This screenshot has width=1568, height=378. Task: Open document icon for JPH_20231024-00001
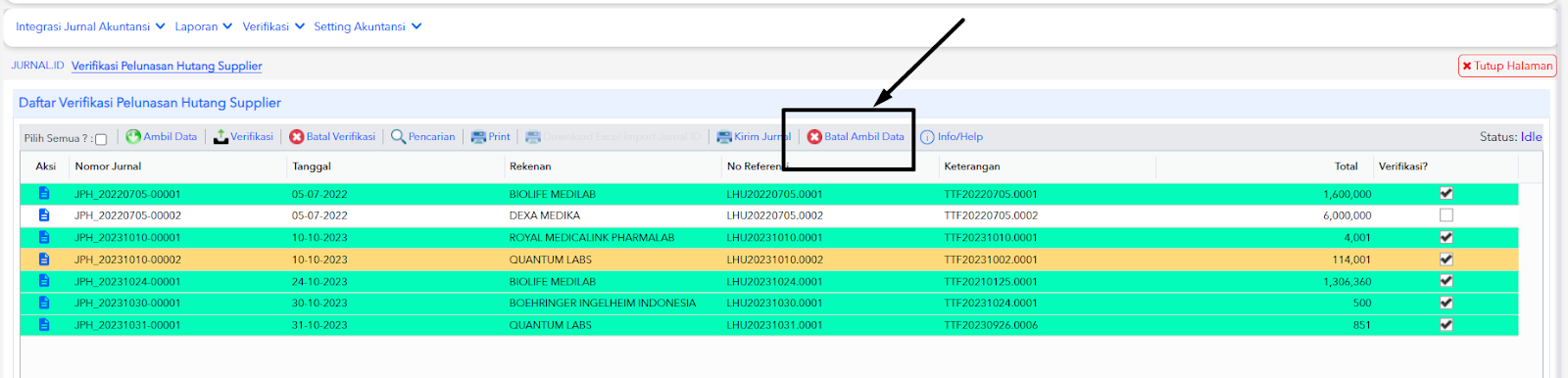click(x=44, y=281)
